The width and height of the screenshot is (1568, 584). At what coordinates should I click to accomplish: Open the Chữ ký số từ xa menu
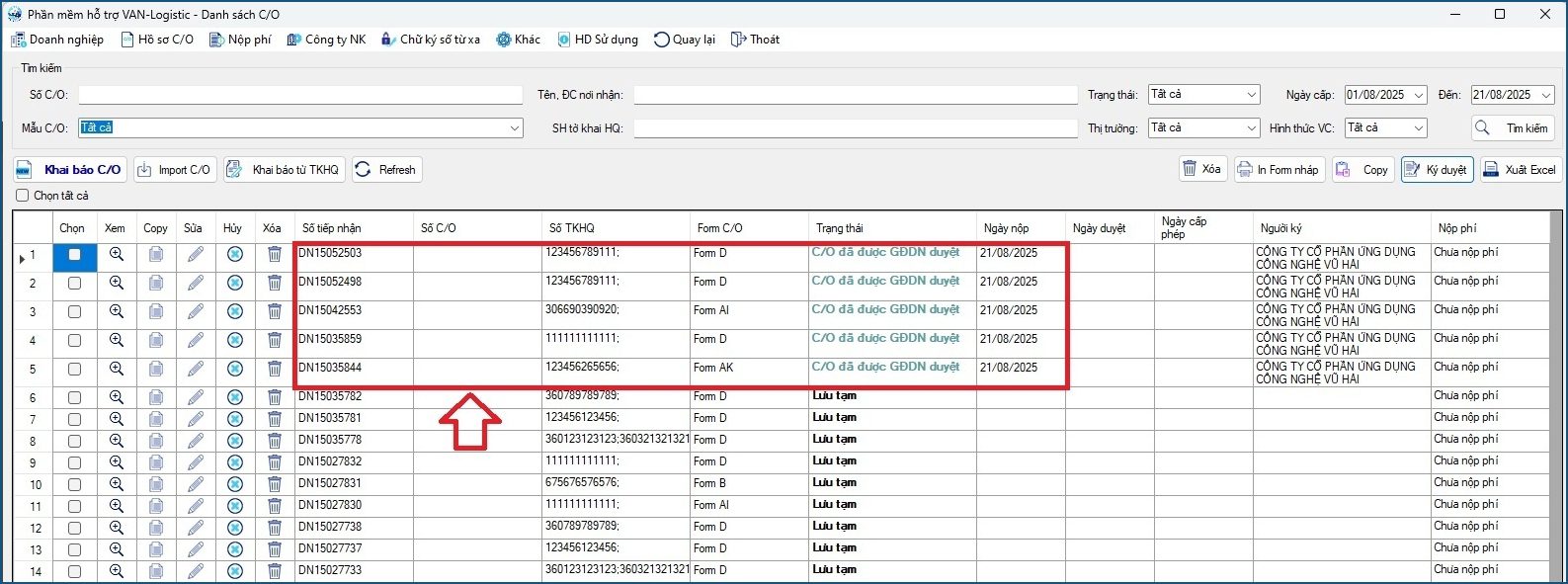pyautogui.click(x=431, y=40)
